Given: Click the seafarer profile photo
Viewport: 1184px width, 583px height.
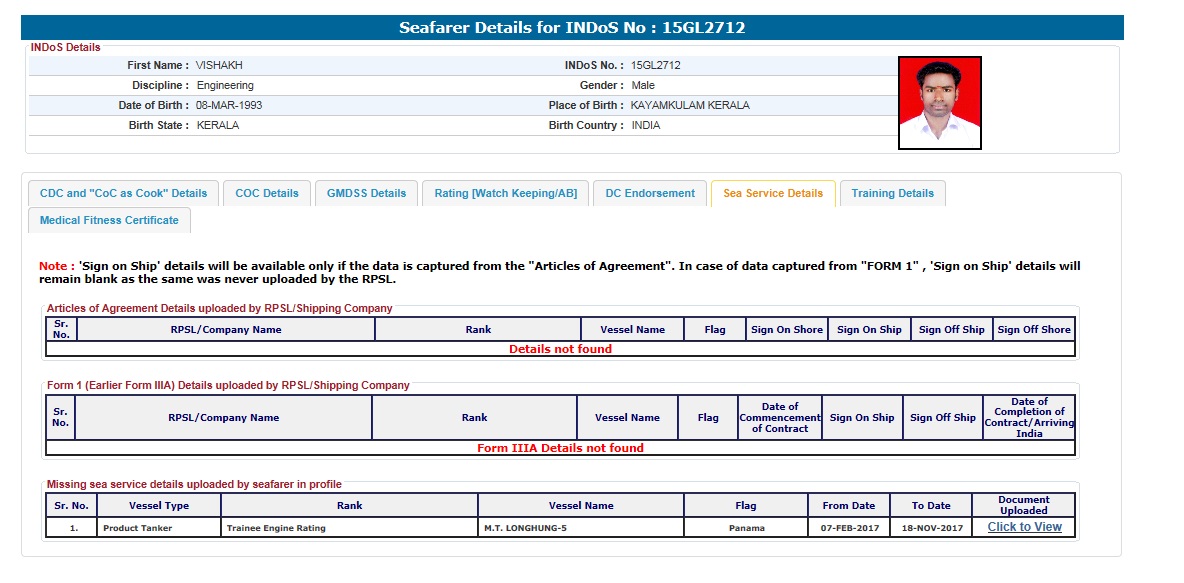Looking at the screenshot, I should (939, 103).
